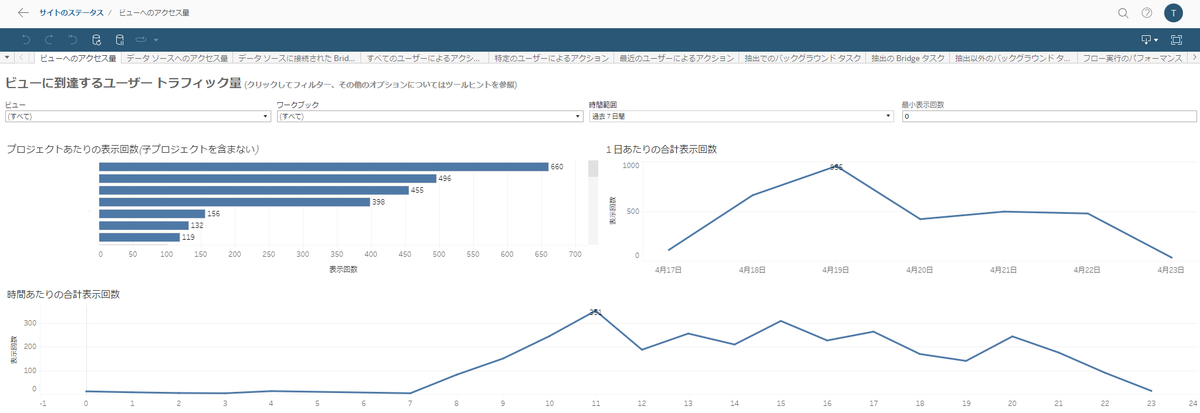Viewport: 1200px width, 413px height.
Task: Click the bar with value 156
Action: 153,213
